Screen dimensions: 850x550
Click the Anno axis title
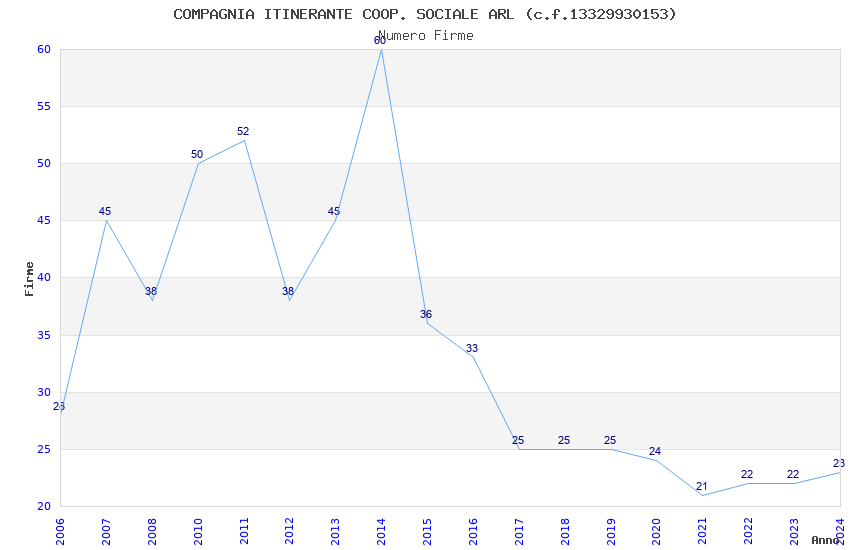(x=826, y=540)
